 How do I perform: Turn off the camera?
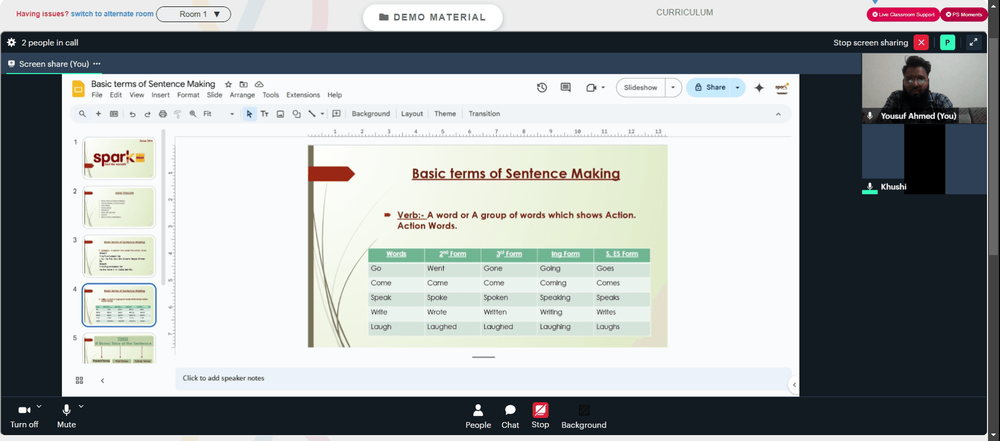coord(24,417)
